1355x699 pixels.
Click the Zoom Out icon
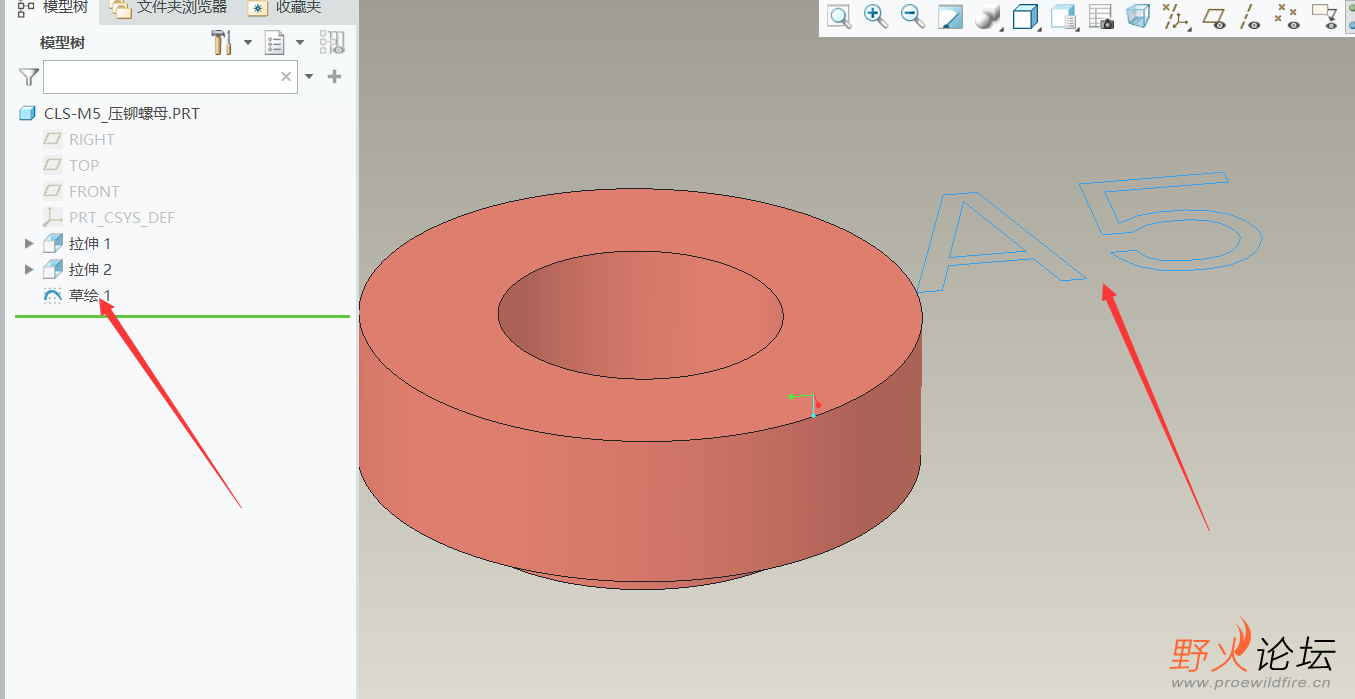[x=912, y=17]
